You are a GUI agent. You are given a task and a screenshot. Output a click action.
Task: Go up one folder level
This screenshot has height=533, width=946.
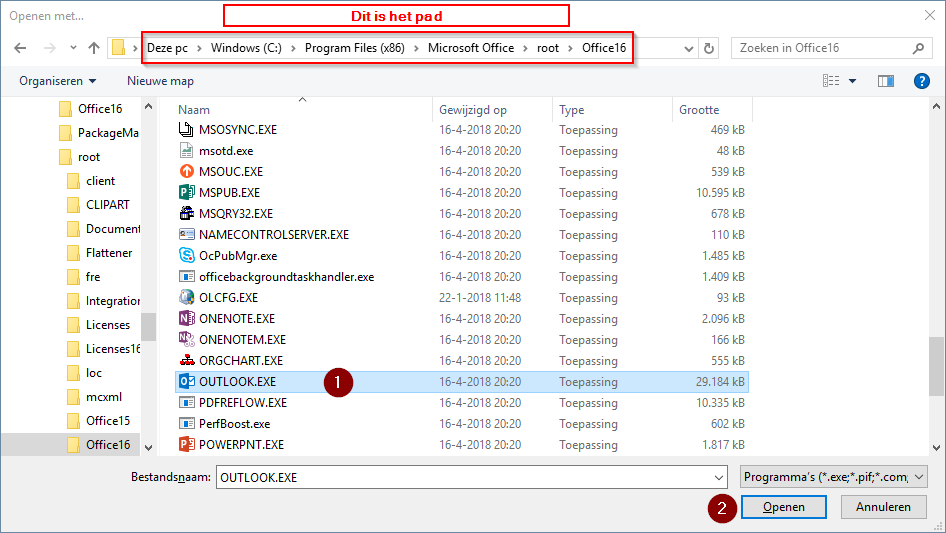tap(94, 48)
